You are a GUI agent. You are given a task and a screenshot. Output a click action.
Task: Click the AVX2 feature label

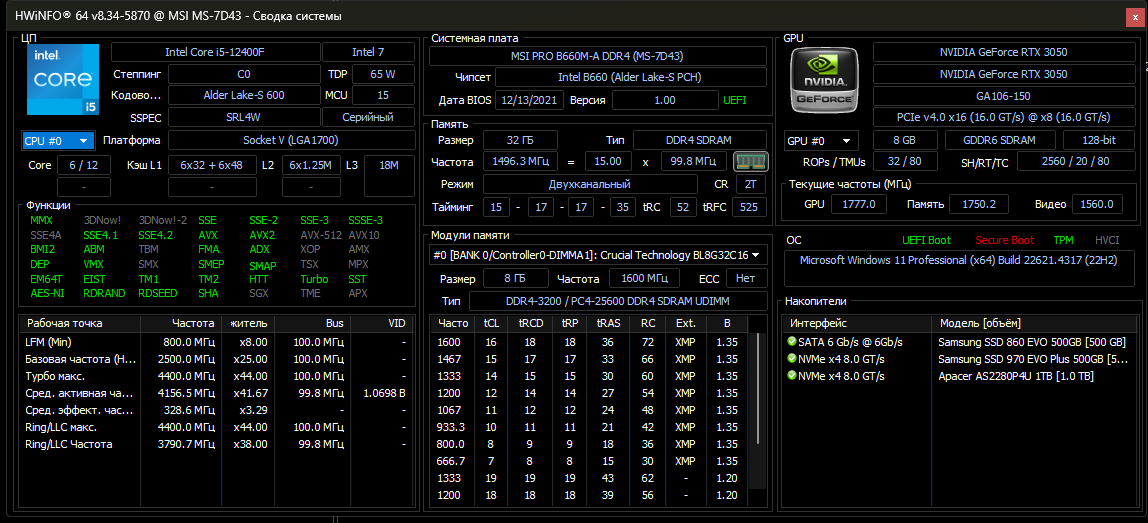262,235
